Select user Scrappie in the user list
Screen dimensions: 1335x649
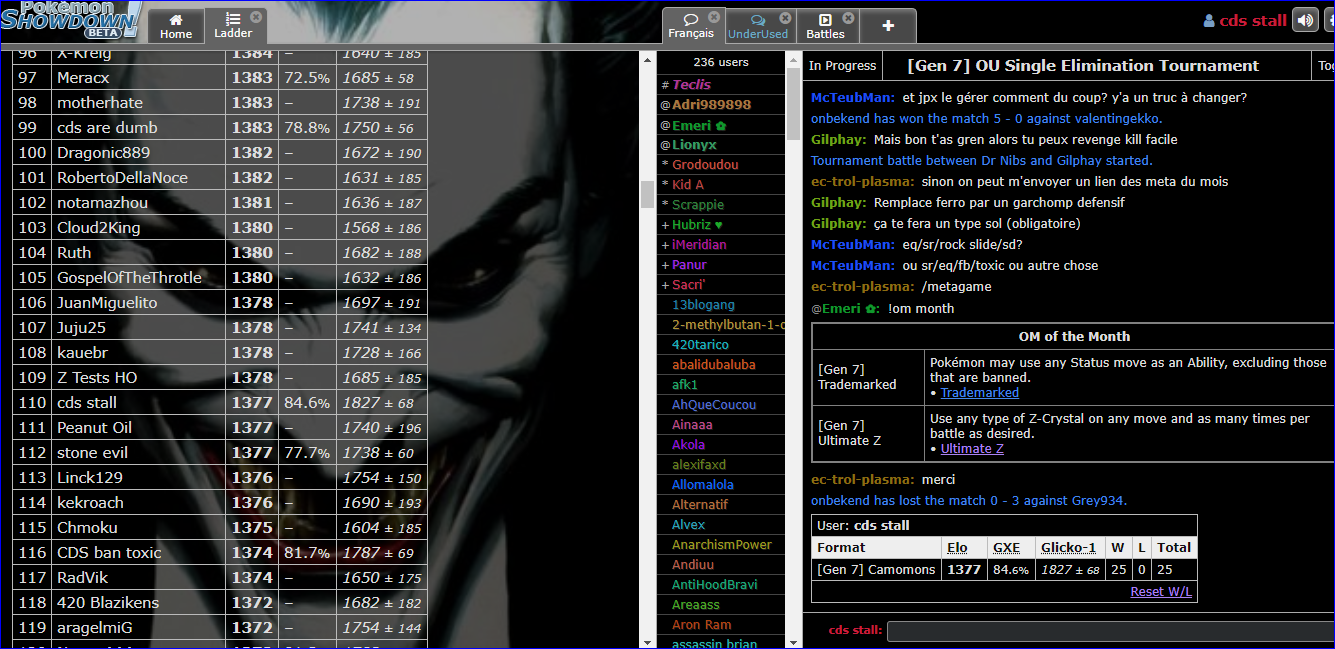click(x=720, y=205)
